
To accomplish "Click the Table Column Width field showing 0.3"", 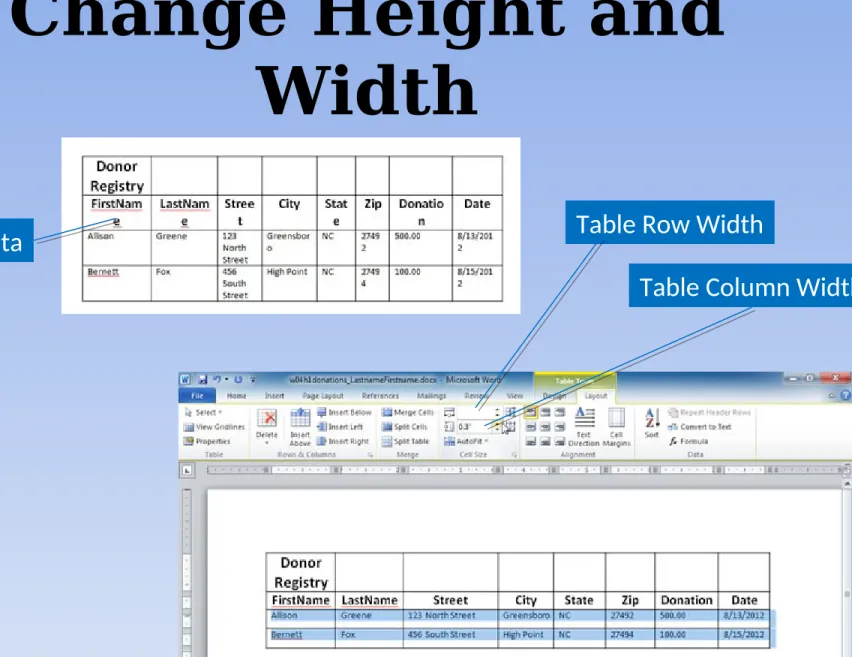I will coord(475,427).
